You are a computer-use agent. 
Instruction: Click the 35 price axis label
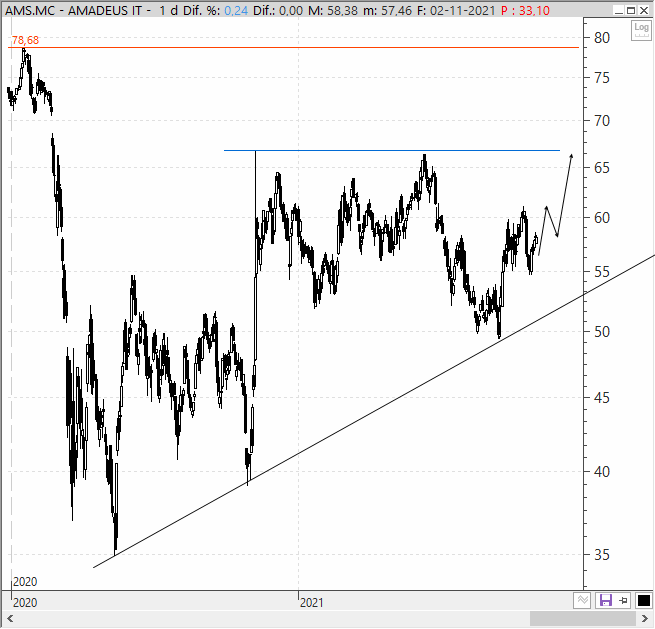coord(602,555)
